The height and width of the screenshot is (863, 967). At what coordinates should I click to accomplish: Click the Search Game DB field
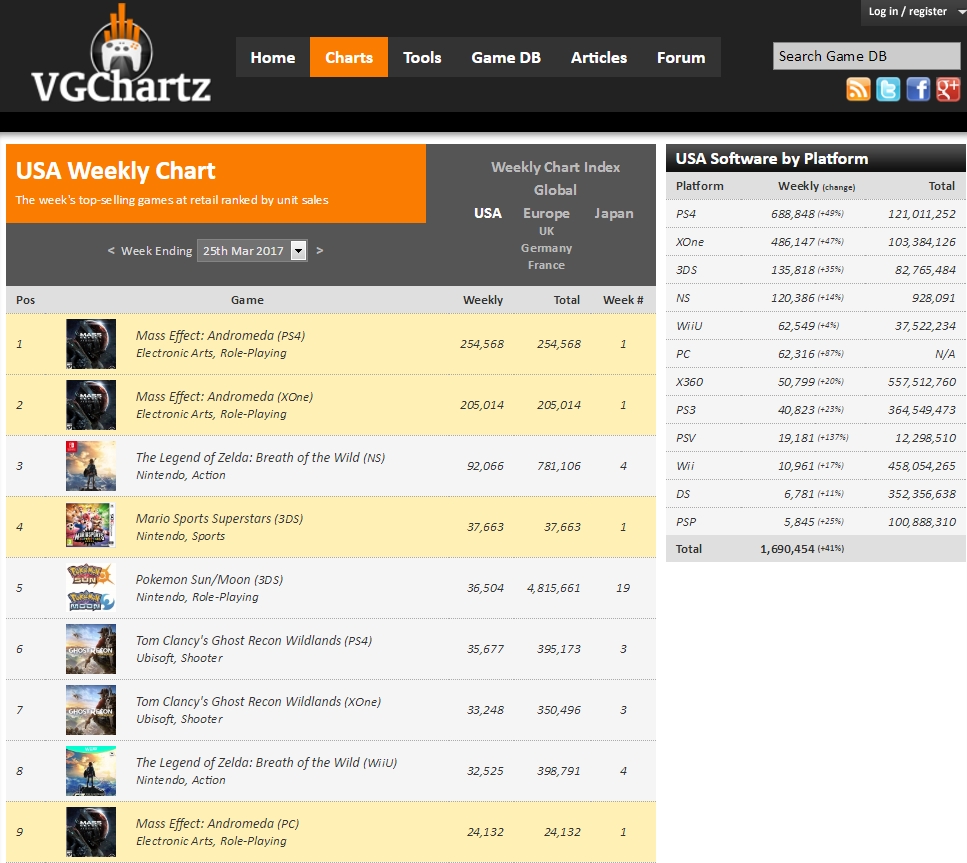pyautogui.click(x=866, y=56)
